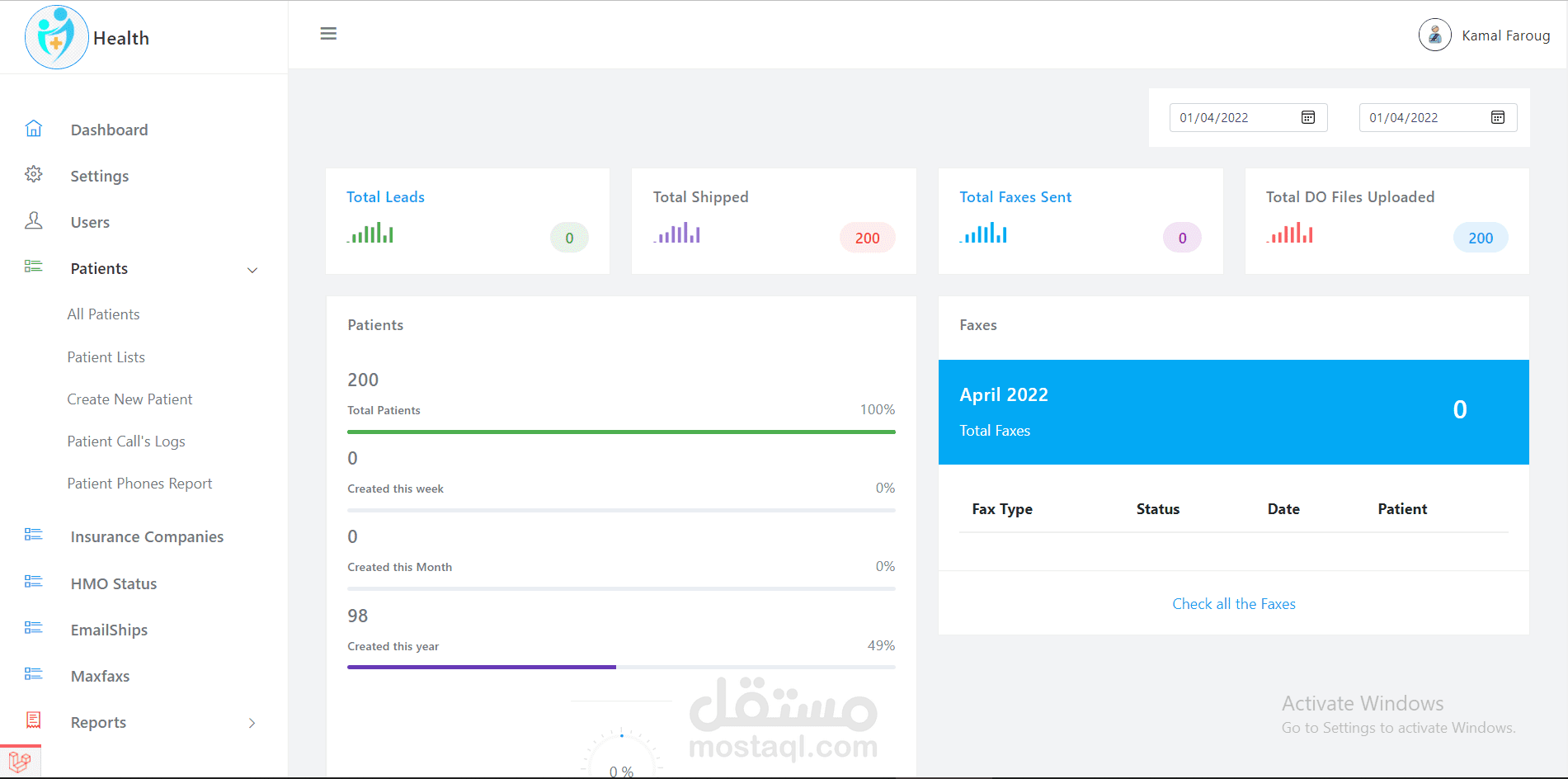Screen dimensions: 1568x779
Task: Toggle the hamburger menu icon
Action: (x=328, y=34)
